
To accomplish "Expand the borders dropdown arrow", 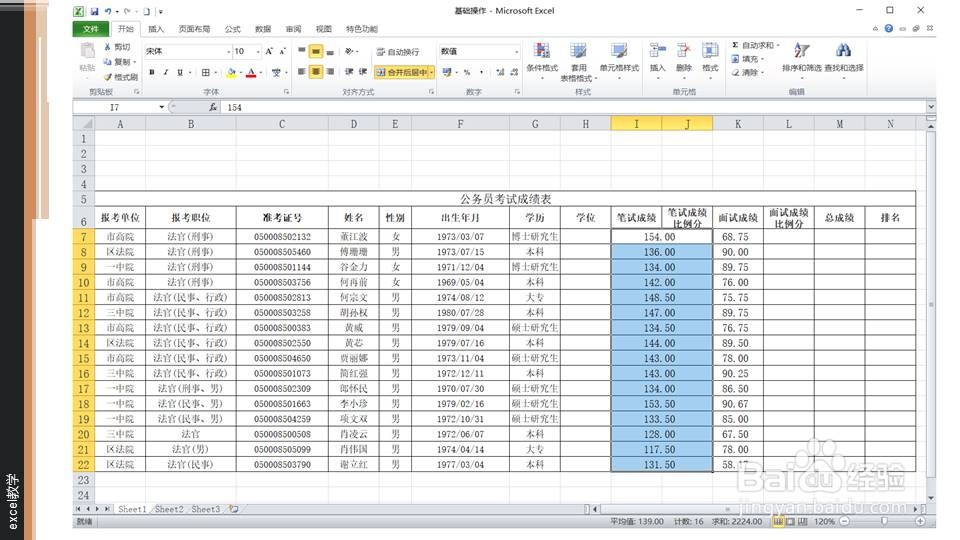I will 216,72.
